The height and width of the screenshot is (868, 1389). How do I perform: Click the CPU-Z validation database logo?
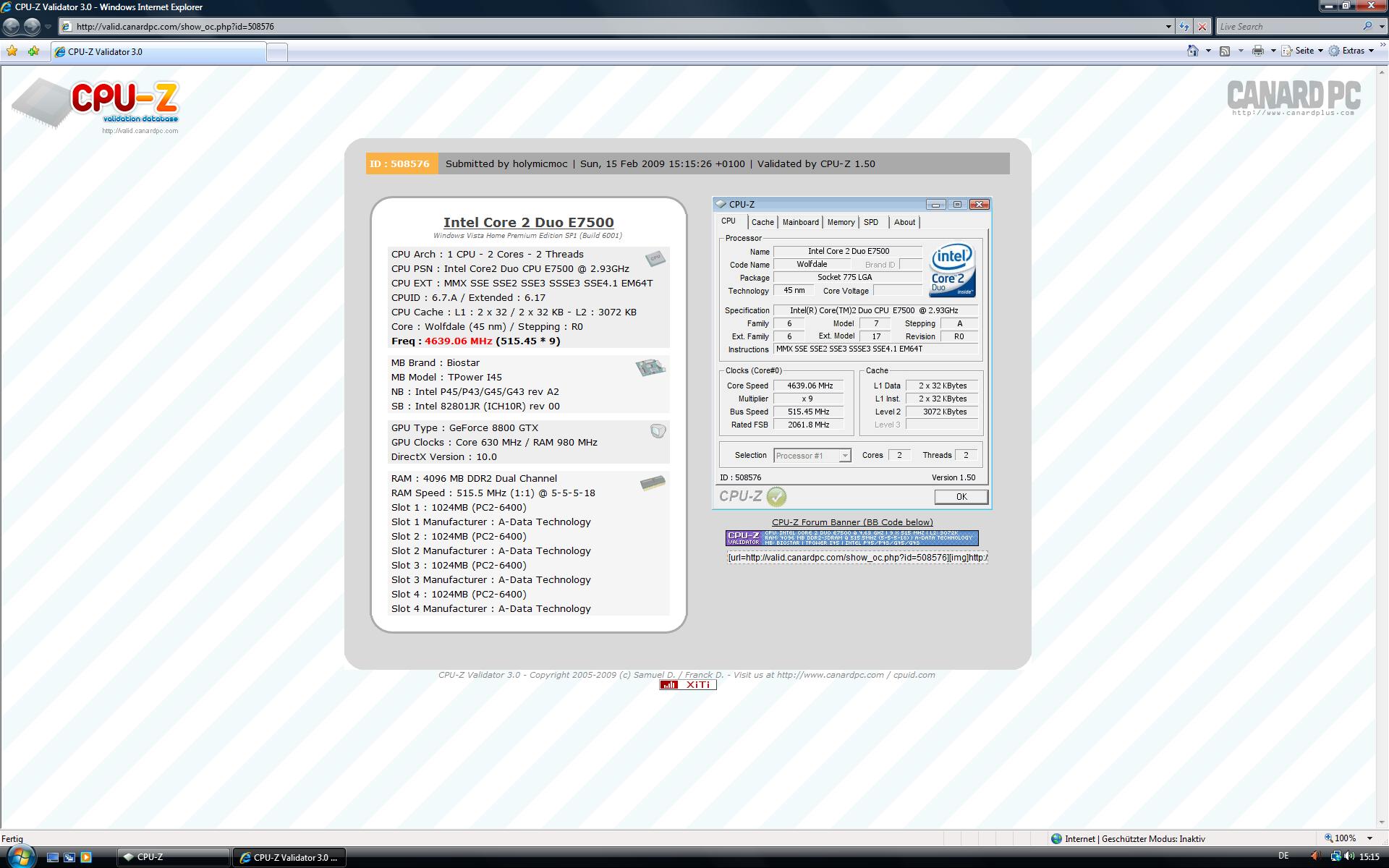[96, 106]
